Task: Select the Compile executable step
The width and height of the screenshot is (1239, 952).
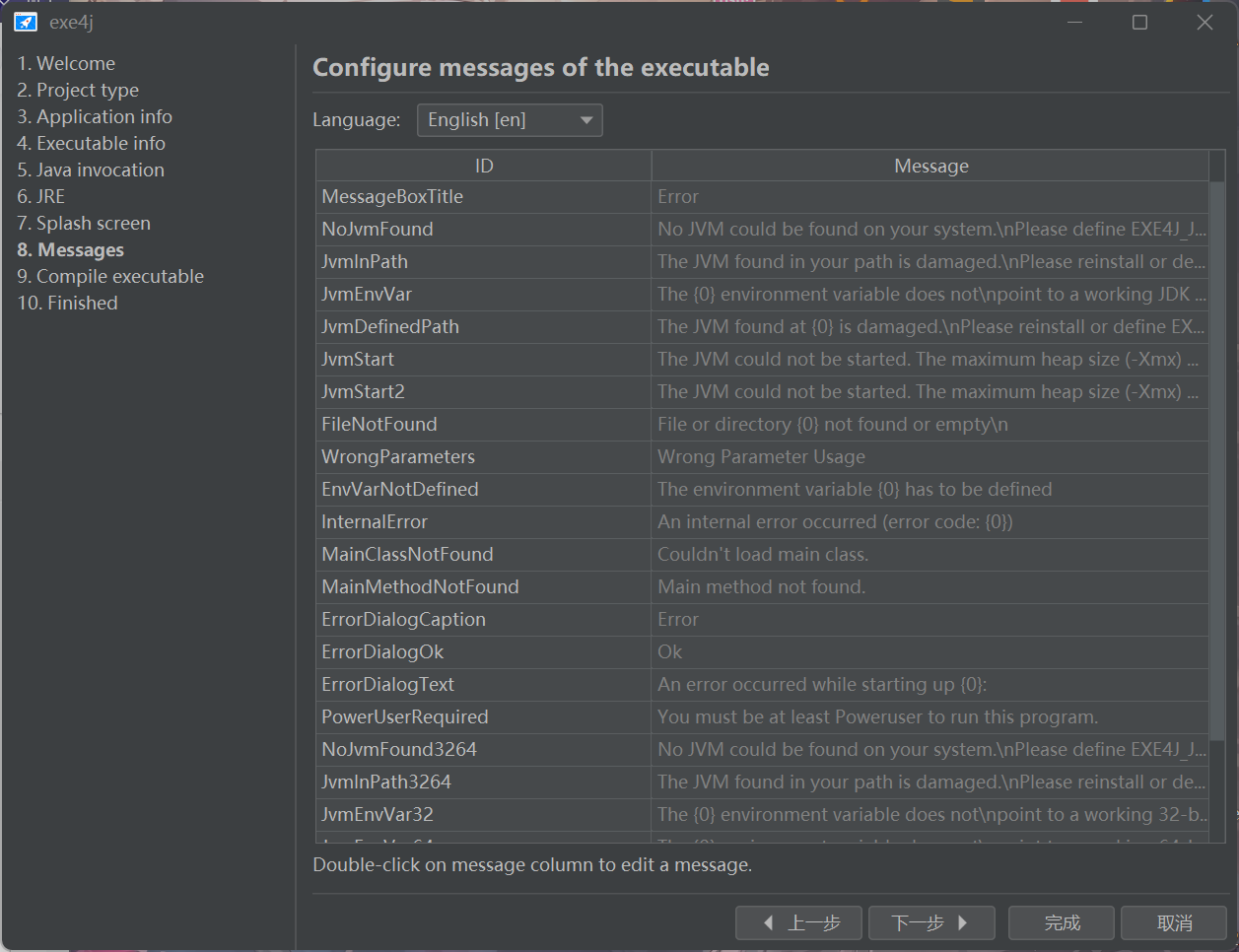Action: click(110, 276)
